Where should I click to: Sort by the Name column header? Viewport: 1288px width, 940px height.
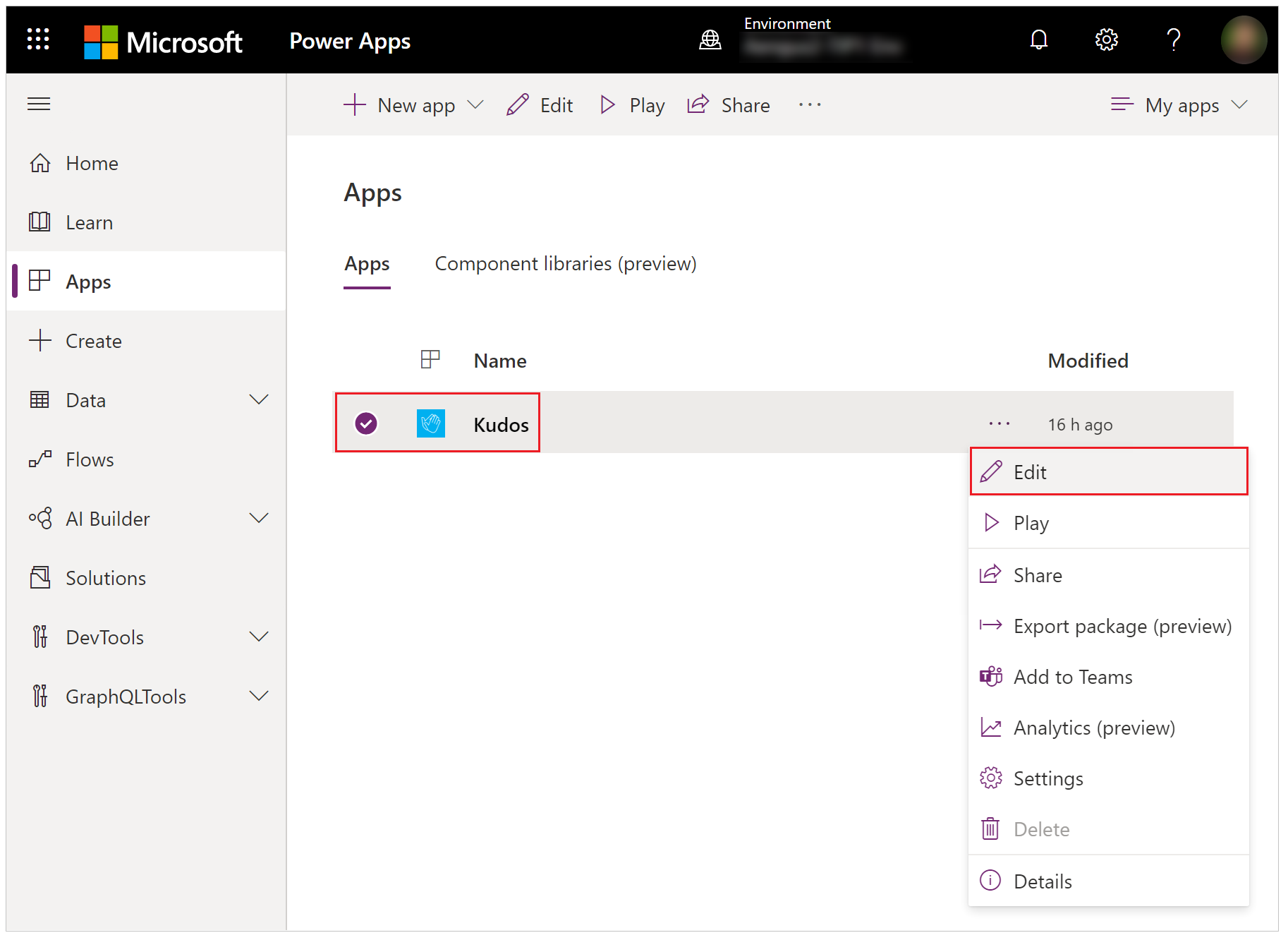pos(500,361)
